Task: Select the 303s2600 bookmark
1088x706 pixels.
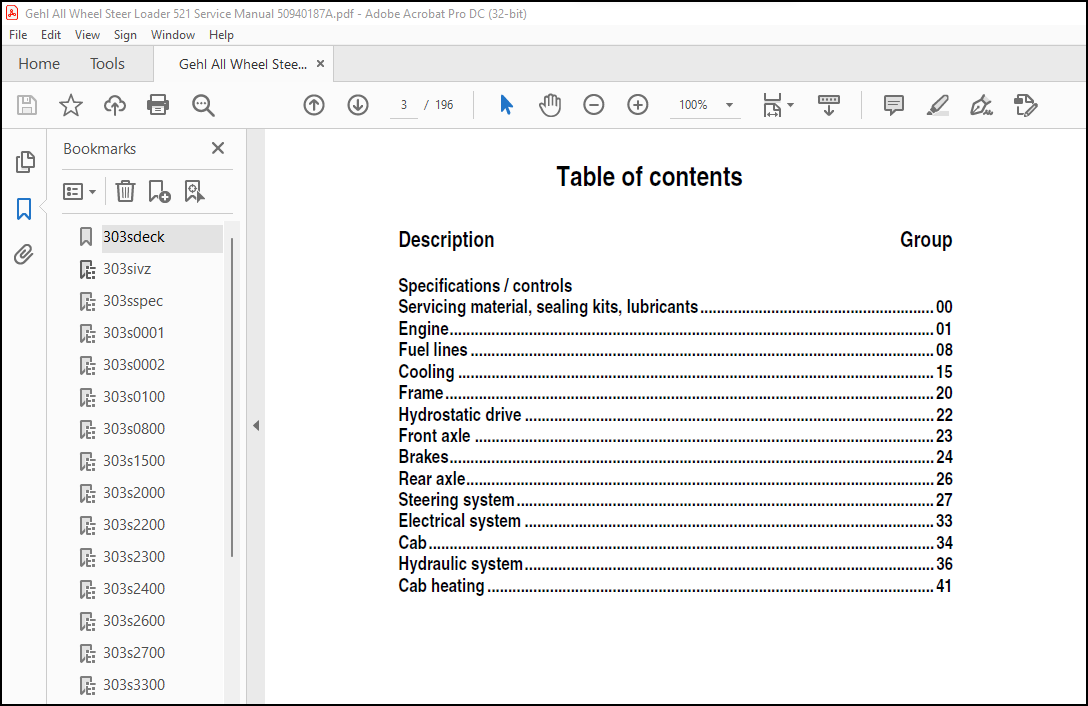Action: coord(134,620)
